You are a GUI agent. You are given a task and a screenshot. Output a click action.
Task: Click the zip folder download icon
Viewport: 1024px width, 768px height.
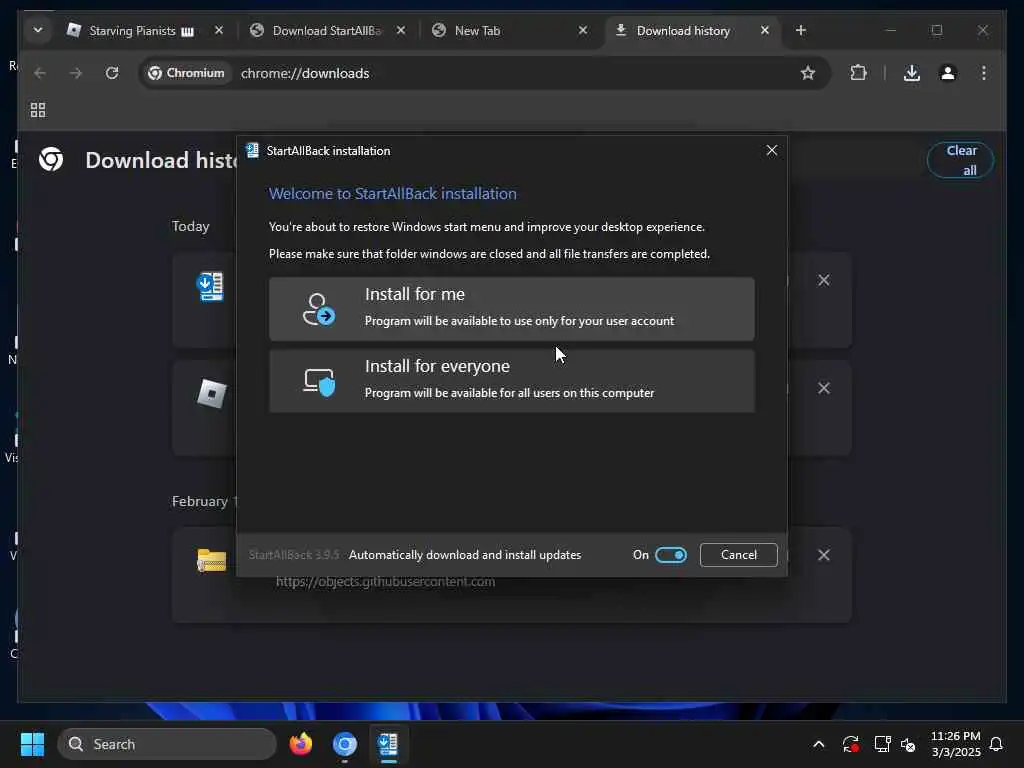[212, 560]
